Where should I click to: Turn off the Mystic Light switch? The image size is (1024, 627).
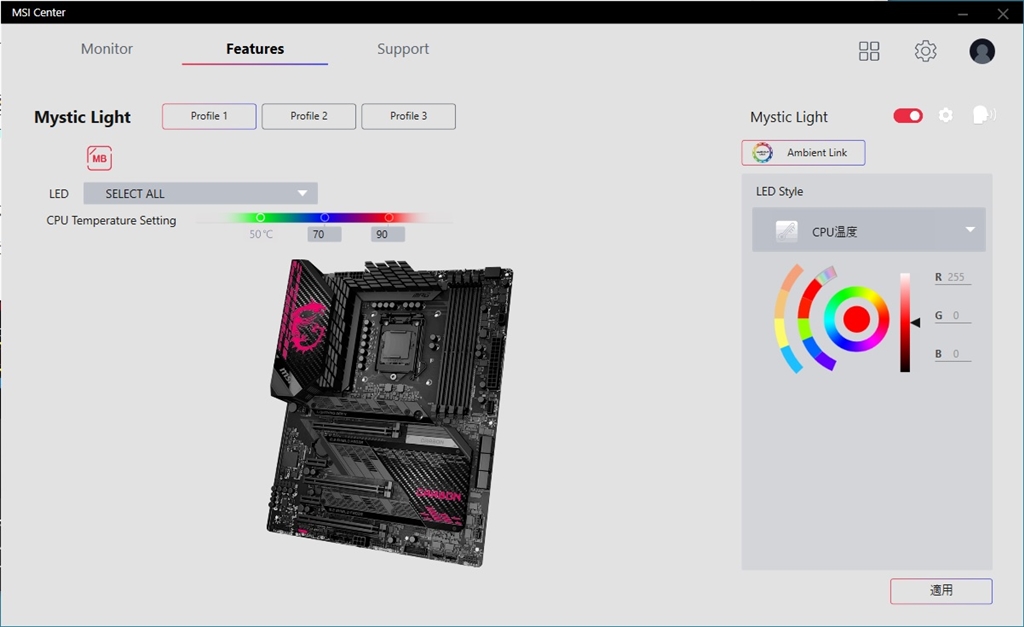(908, 116)
